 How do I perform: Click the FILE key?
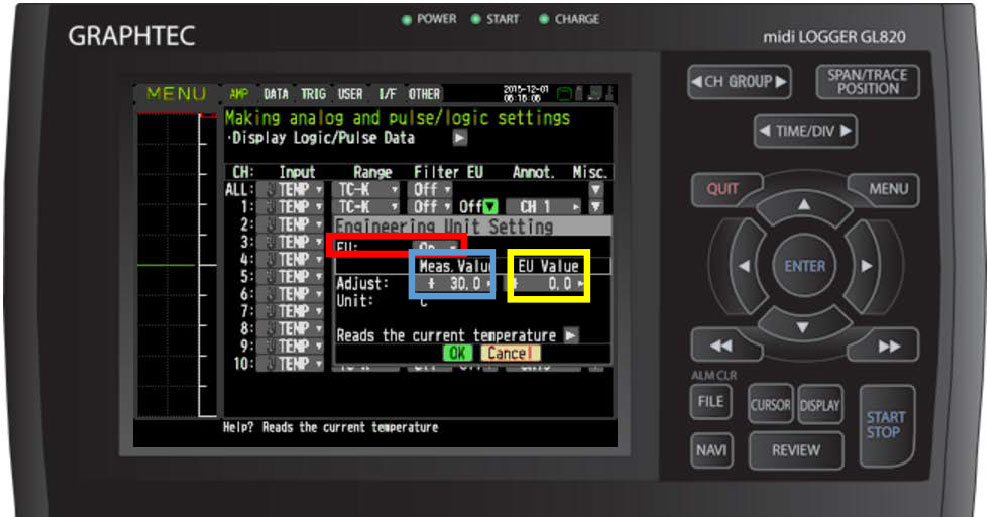click(710, 401)
